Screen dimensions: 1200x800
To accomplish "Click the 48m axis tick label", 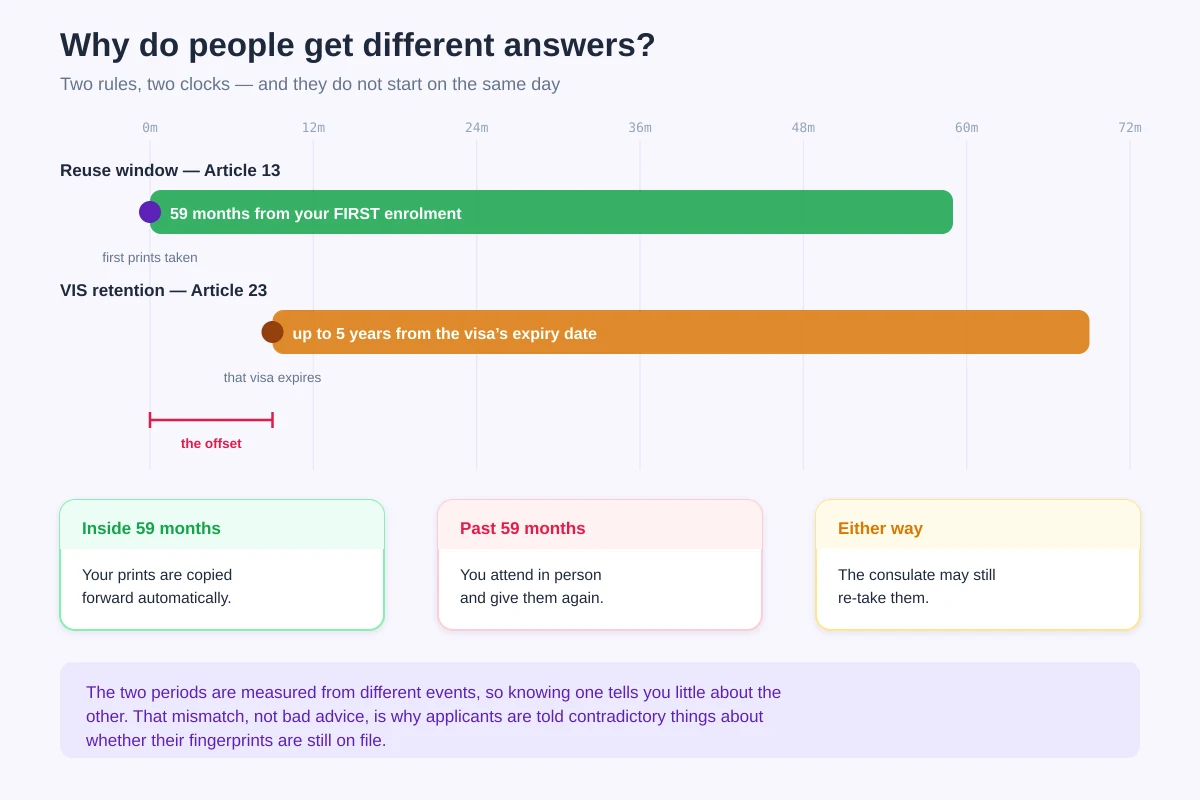I will 803,127.
